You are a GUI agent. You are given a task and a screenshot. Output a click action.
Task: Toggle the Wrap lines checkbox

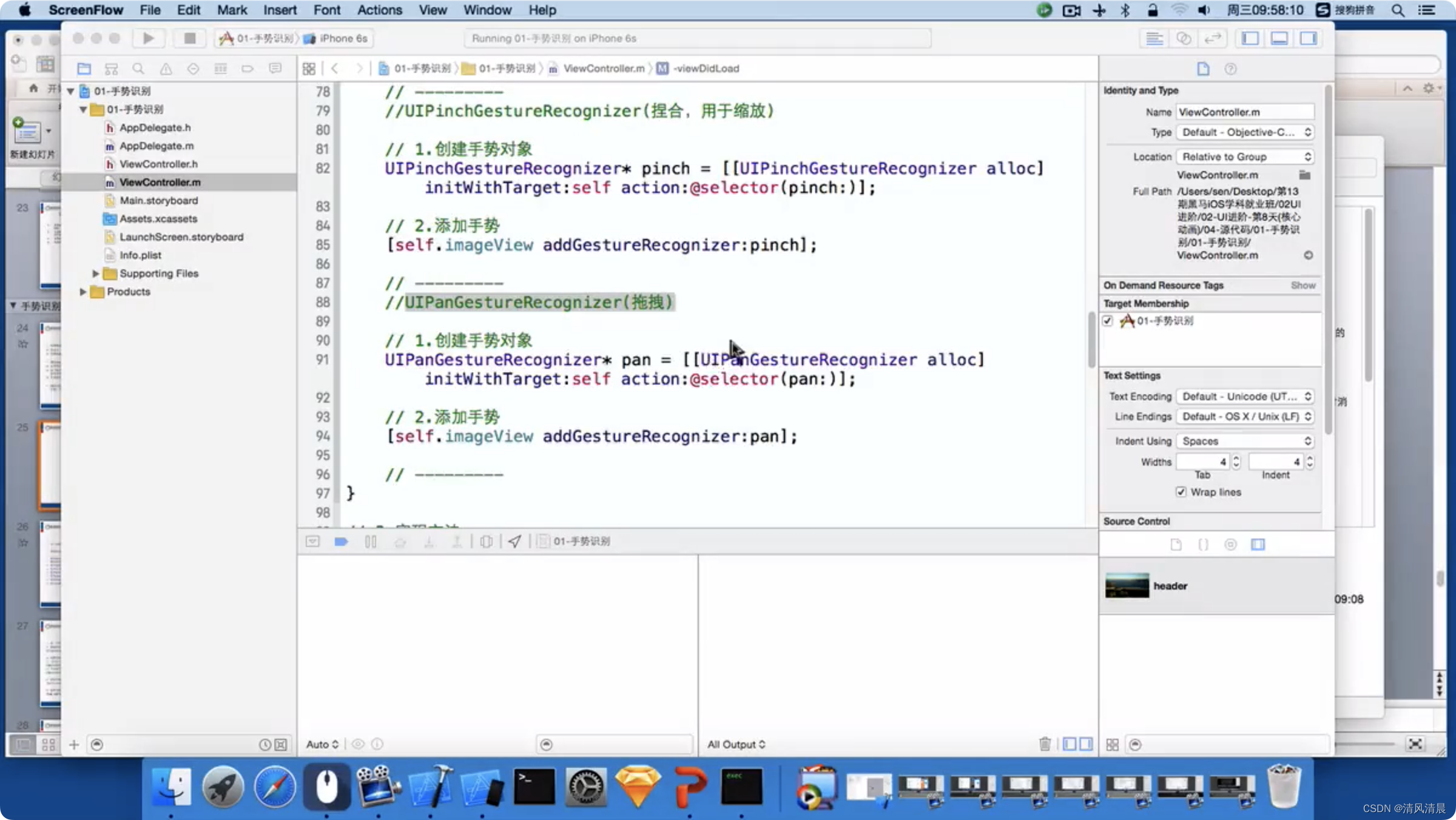[1181, 492]
